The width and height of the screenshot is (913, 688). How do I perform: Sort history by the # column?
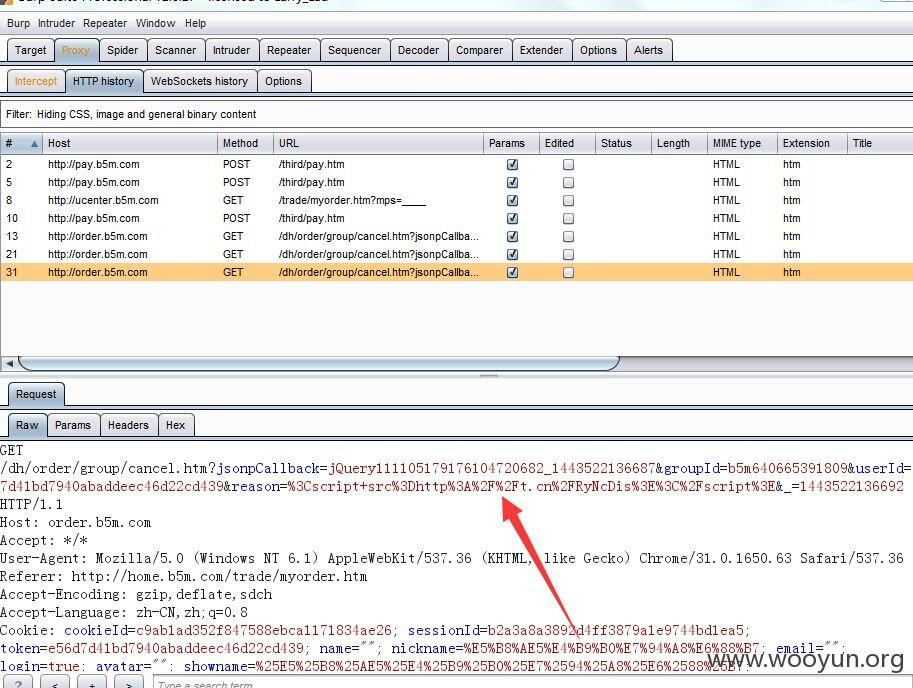click(21, 143)
